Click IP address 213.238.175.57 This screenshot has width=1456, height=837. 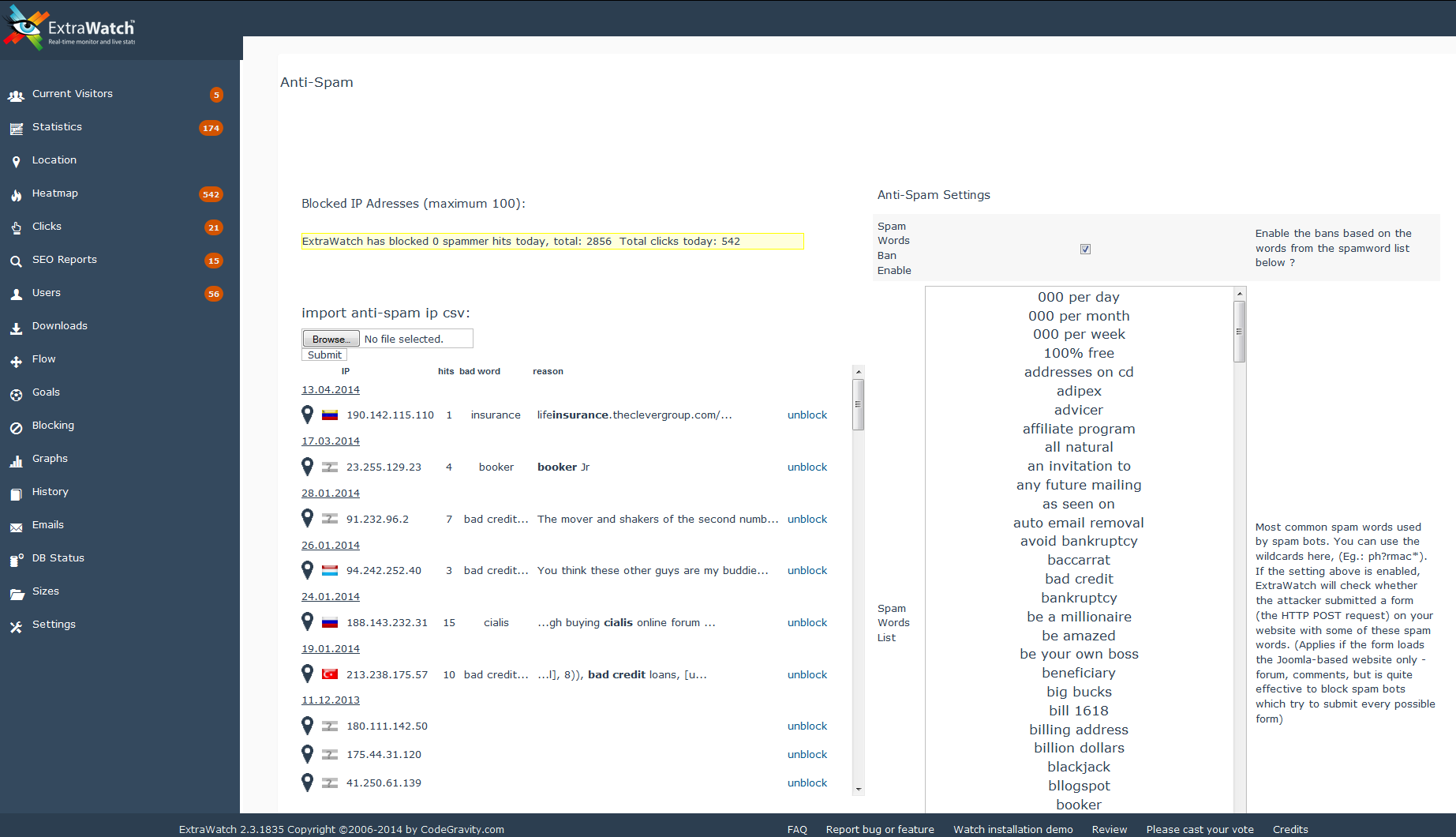click(x=387, y=675)
